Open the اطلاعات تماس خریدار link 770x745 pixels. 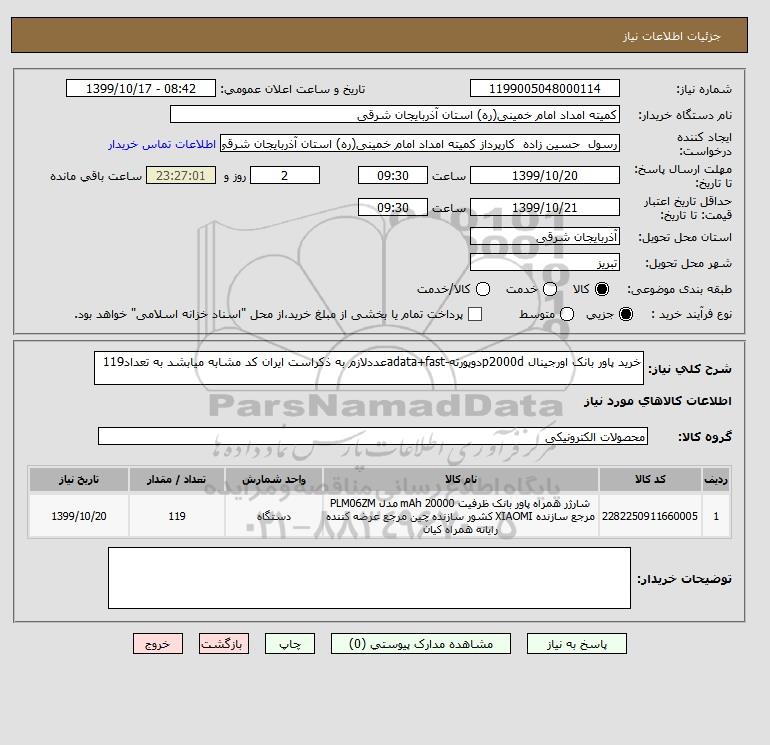162,144
